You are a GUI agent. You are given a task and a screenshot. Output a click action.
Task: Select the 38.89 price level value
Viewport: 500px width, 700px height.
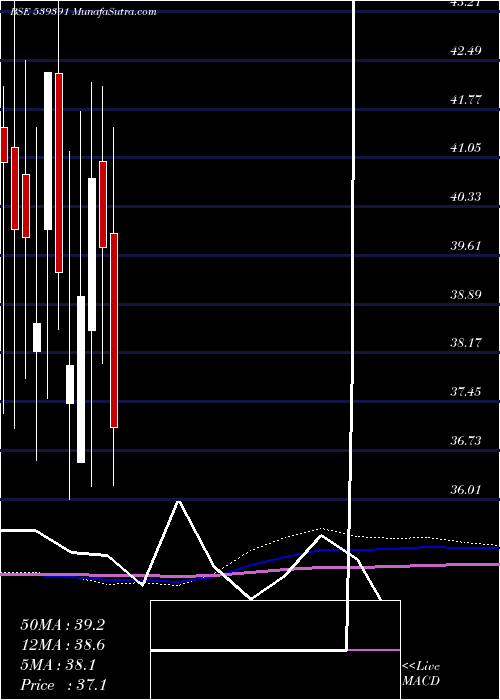(x=466, y=295)
